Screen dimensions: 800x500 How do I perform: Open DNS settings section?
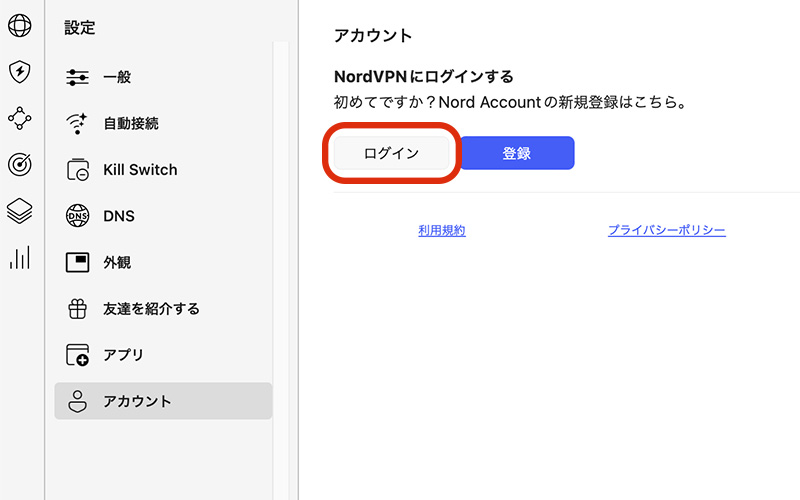[163, 216]
